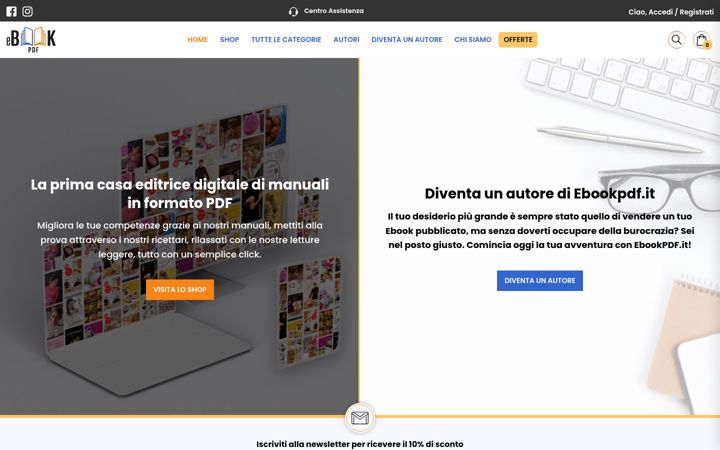
Task: Open the shopping bag cart
Action: [701, 40]
